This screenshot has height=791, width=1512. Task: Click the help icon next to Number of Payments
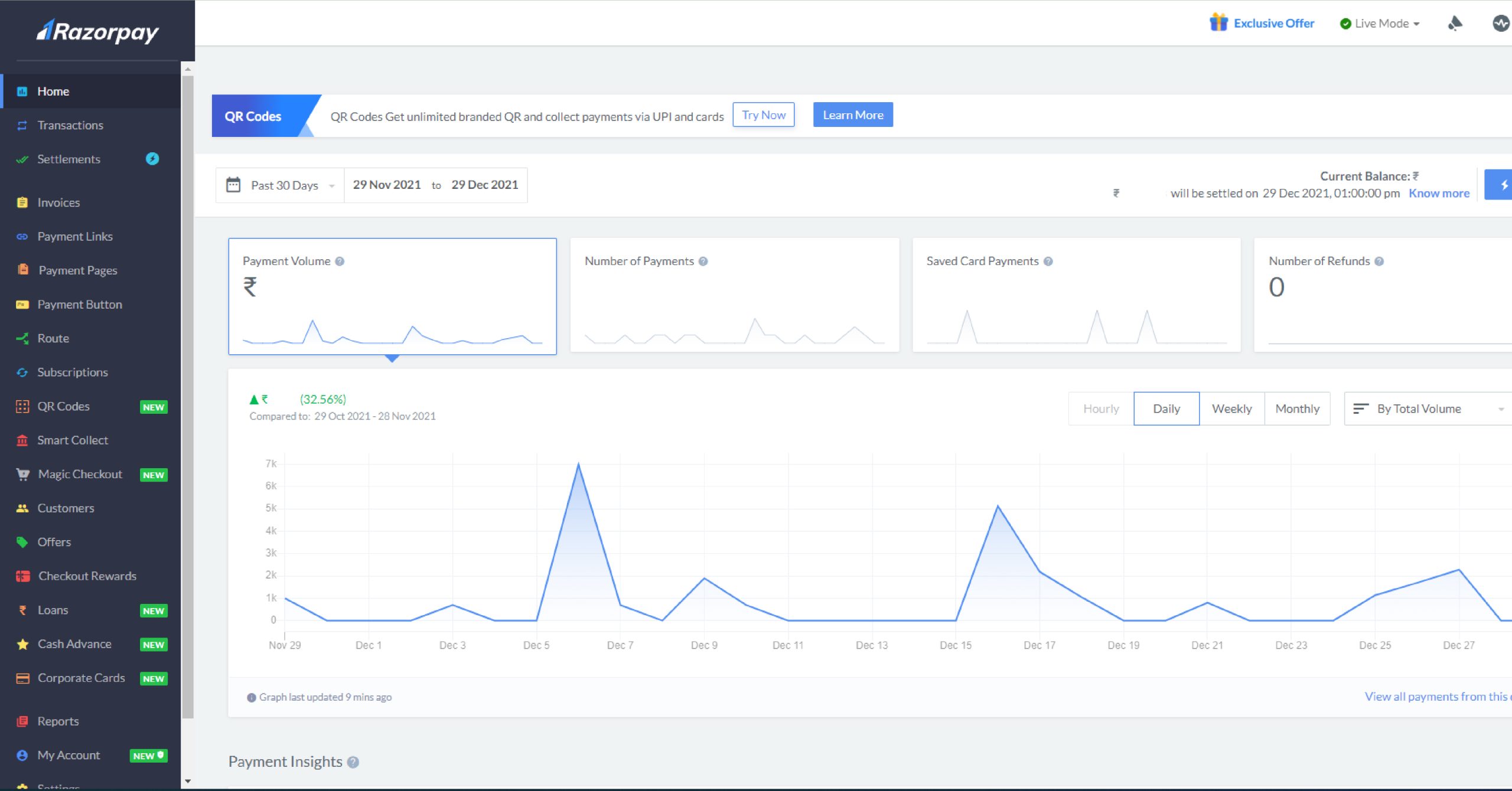pyautogui.click(x=703, y=262)
